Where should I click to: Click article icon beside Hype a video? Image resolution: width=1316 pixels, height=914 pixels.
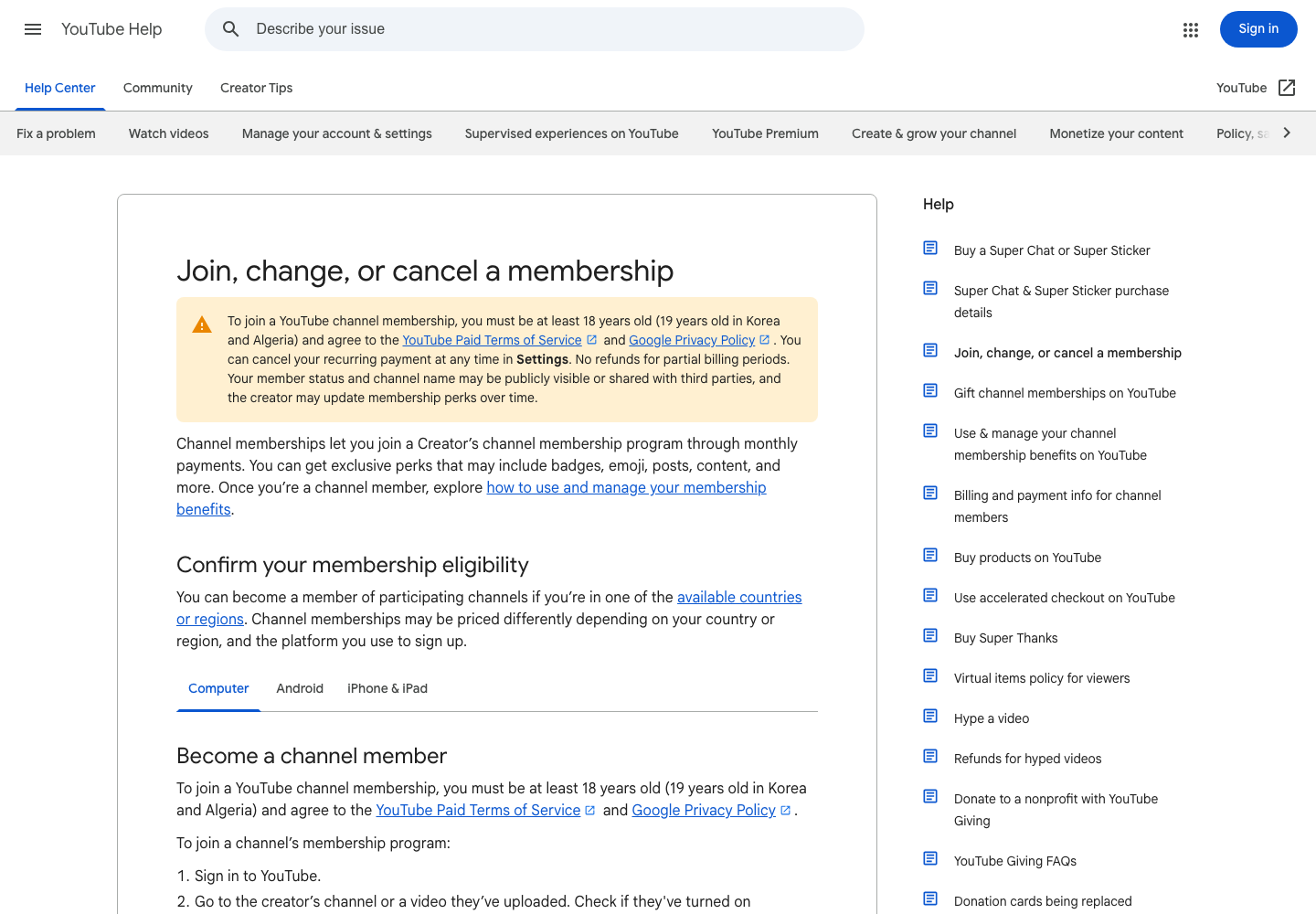point(930,716)
